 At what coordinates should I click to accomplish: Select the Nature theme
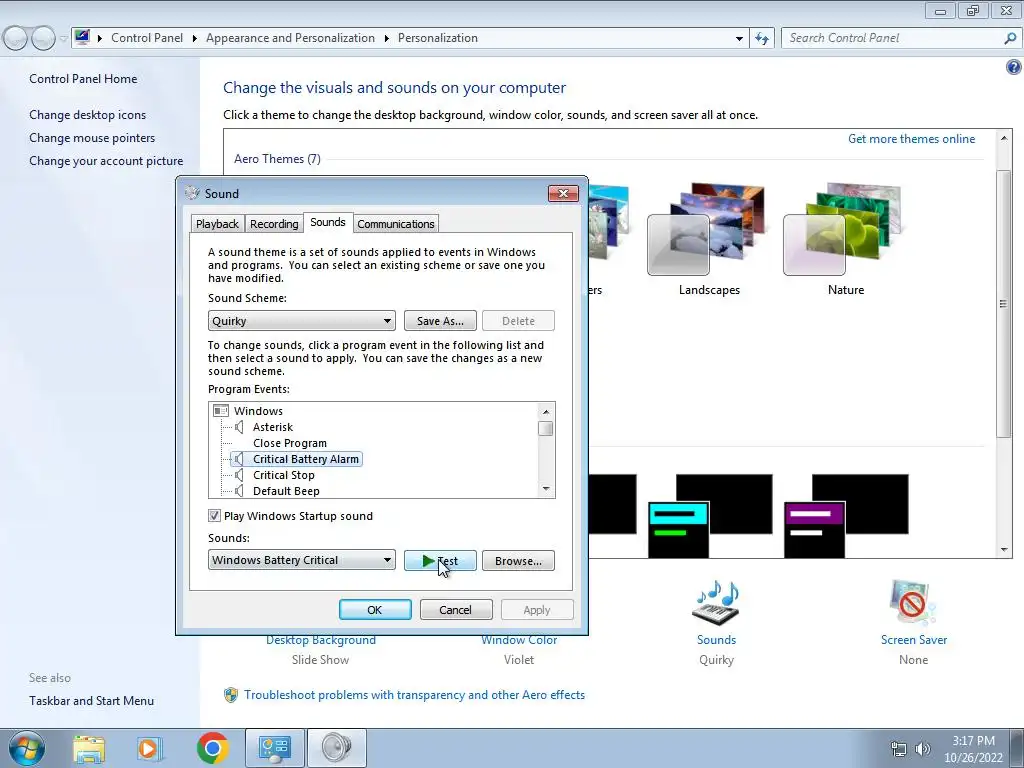click(845, 239)
